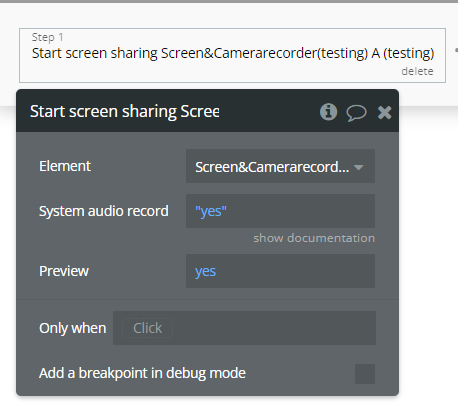Open the info icon in popup header

point(328,112)
